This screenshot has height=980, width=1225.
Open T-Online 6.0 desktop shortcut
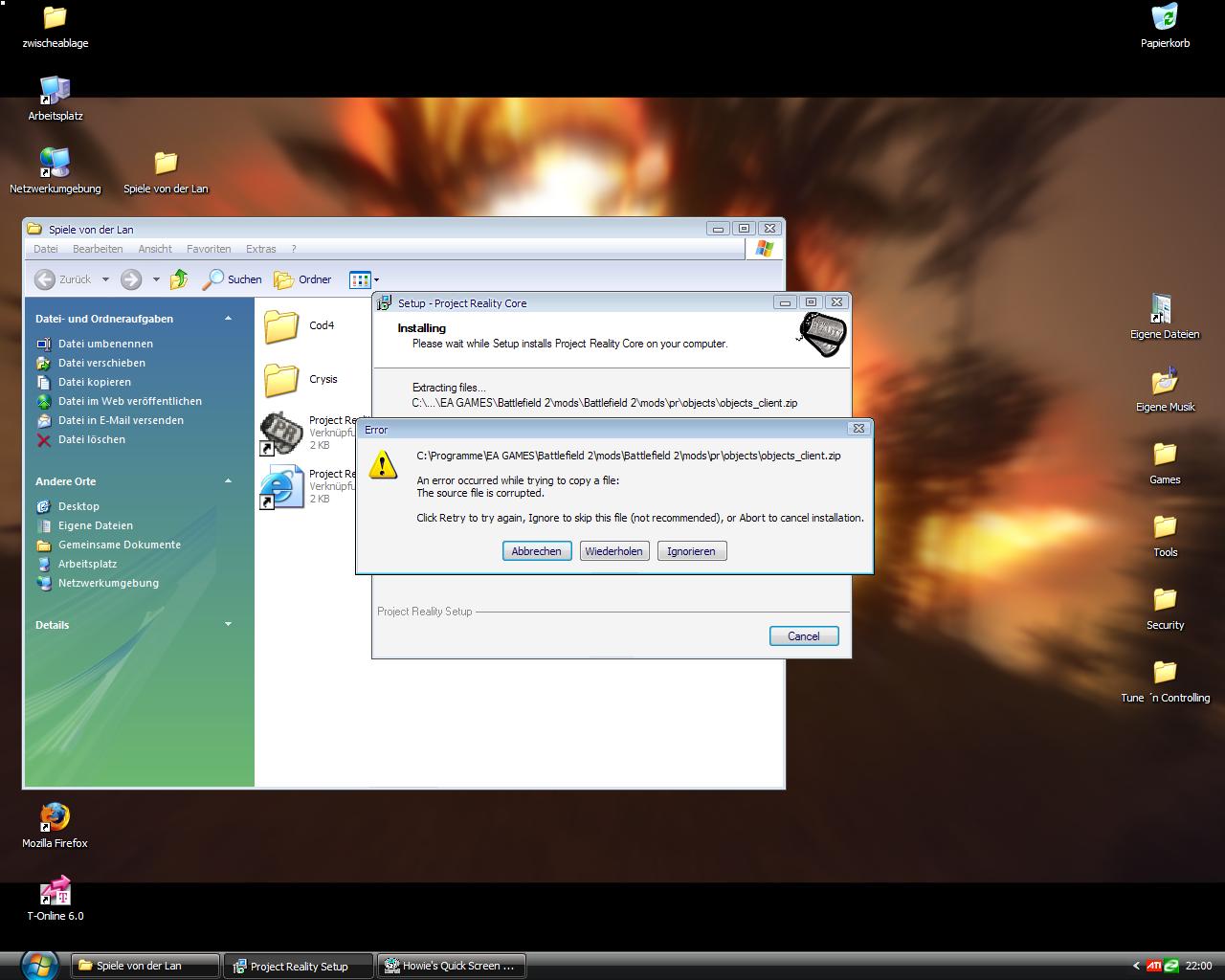[x=55, y=892]
